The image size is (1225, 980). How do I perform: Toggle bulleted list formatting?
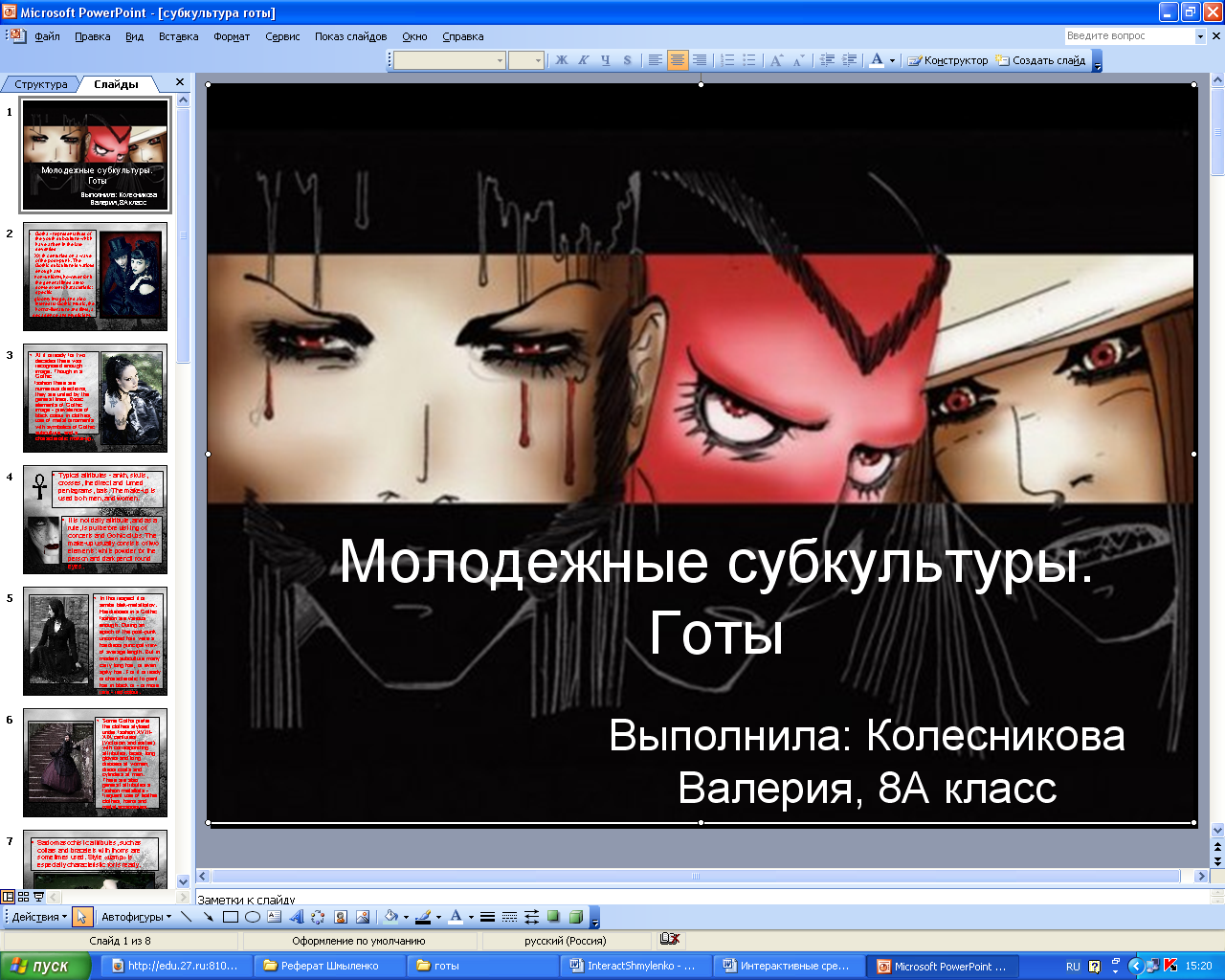(x=749, y=60)
